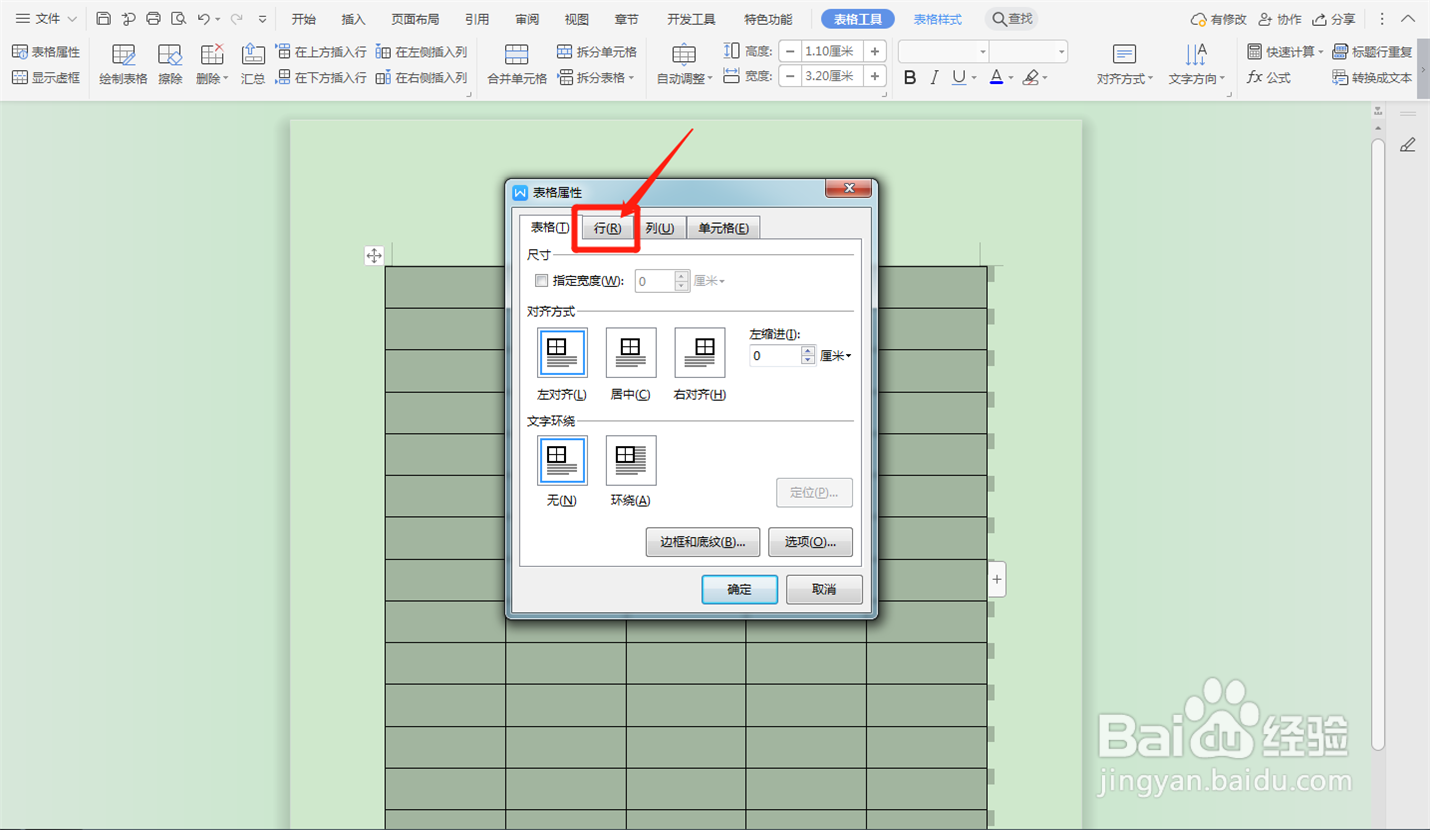Image resolution: width=1430 pixels, height=830 pixels.
Task: Click the Redo arrow icon
Action: pos(237,19)
